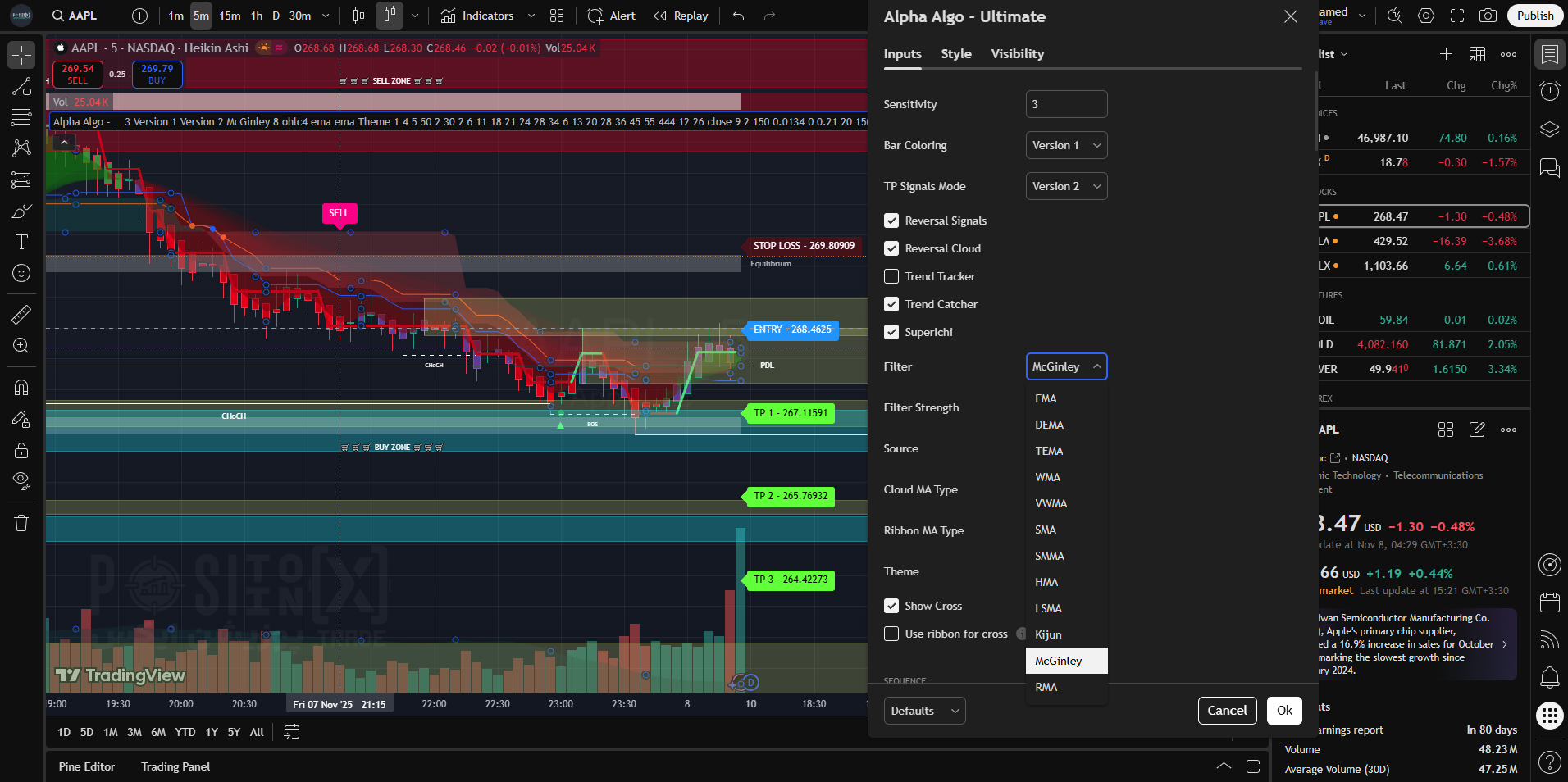This screenshot has width=1568, height=782.
Task: Enable Use ribbon for cross checkbox
Action: 891,634
